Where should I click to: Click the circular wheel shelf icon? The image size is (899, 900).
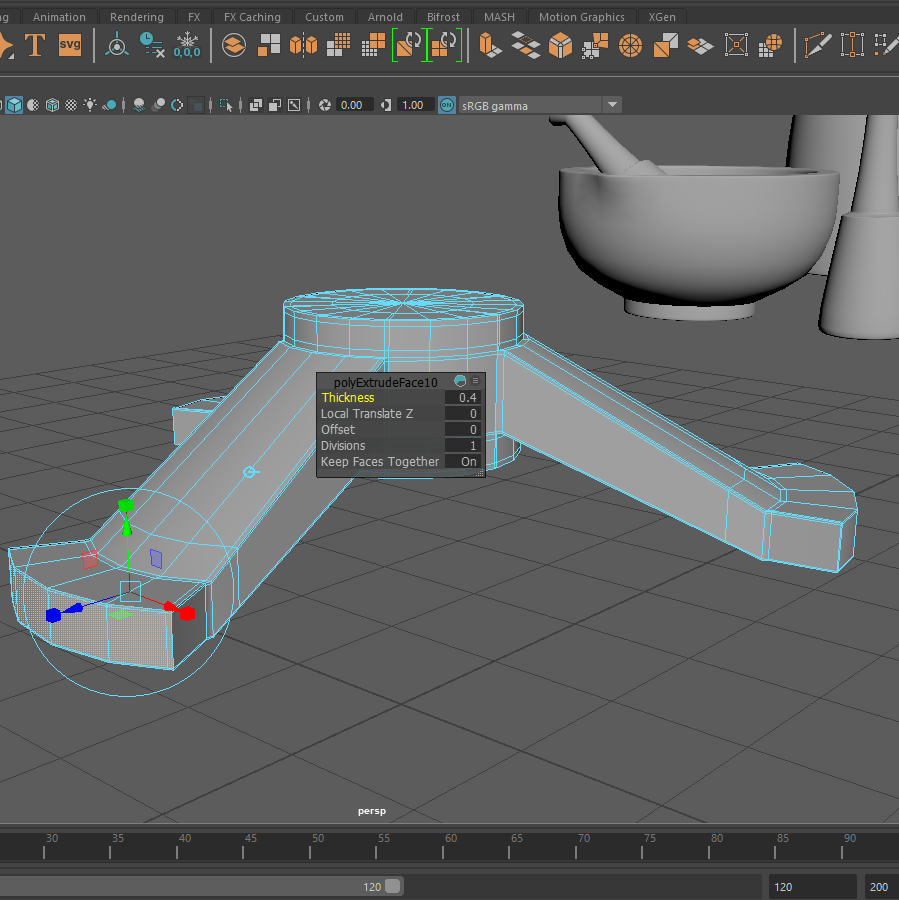(x=630, y=45)
